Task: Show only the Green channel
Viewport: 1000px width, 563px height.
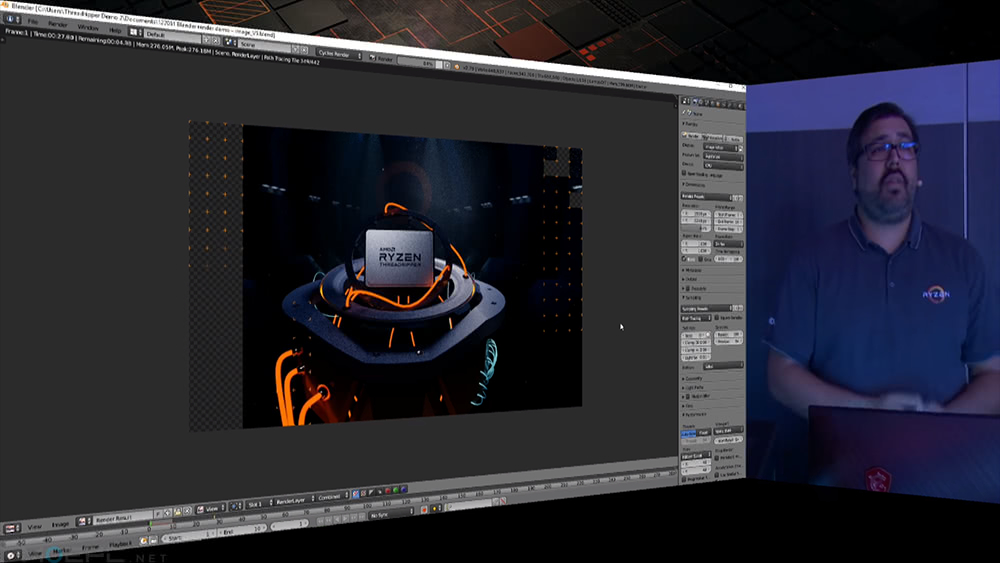Action: tap(395, 490)
